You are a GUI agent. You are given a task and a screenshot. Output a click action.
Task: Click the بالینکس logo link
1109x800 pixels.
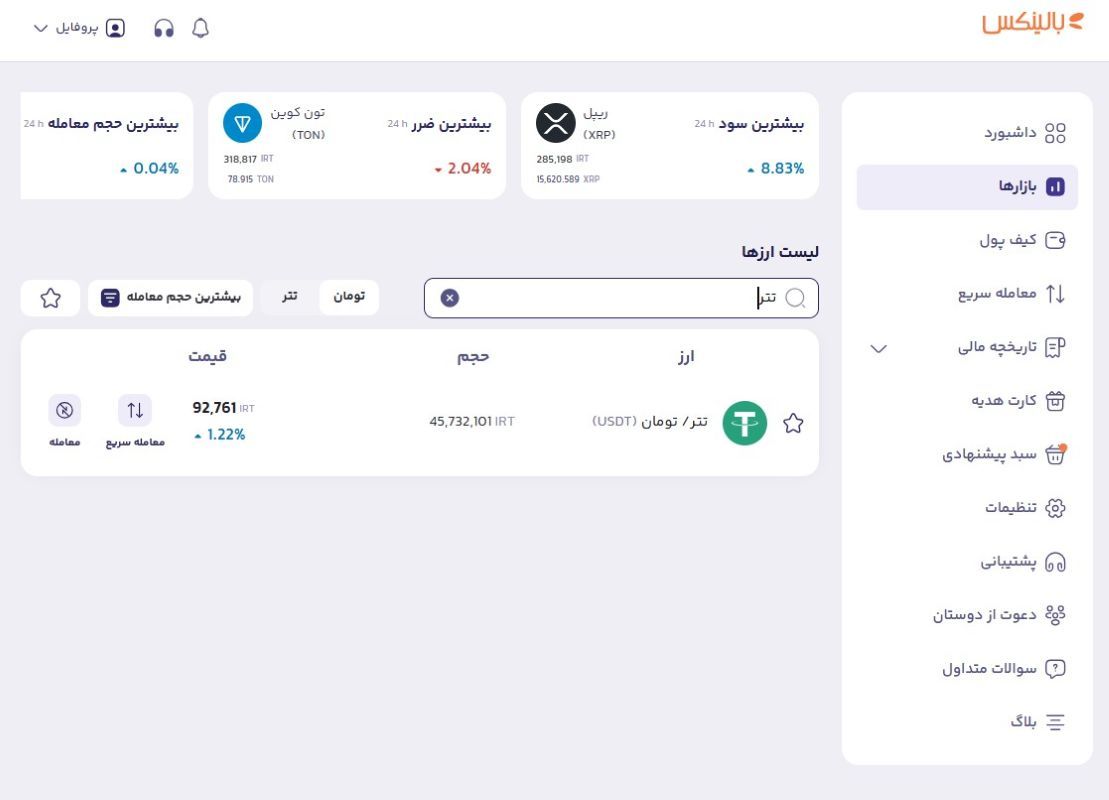click(x=1033, y=23)
